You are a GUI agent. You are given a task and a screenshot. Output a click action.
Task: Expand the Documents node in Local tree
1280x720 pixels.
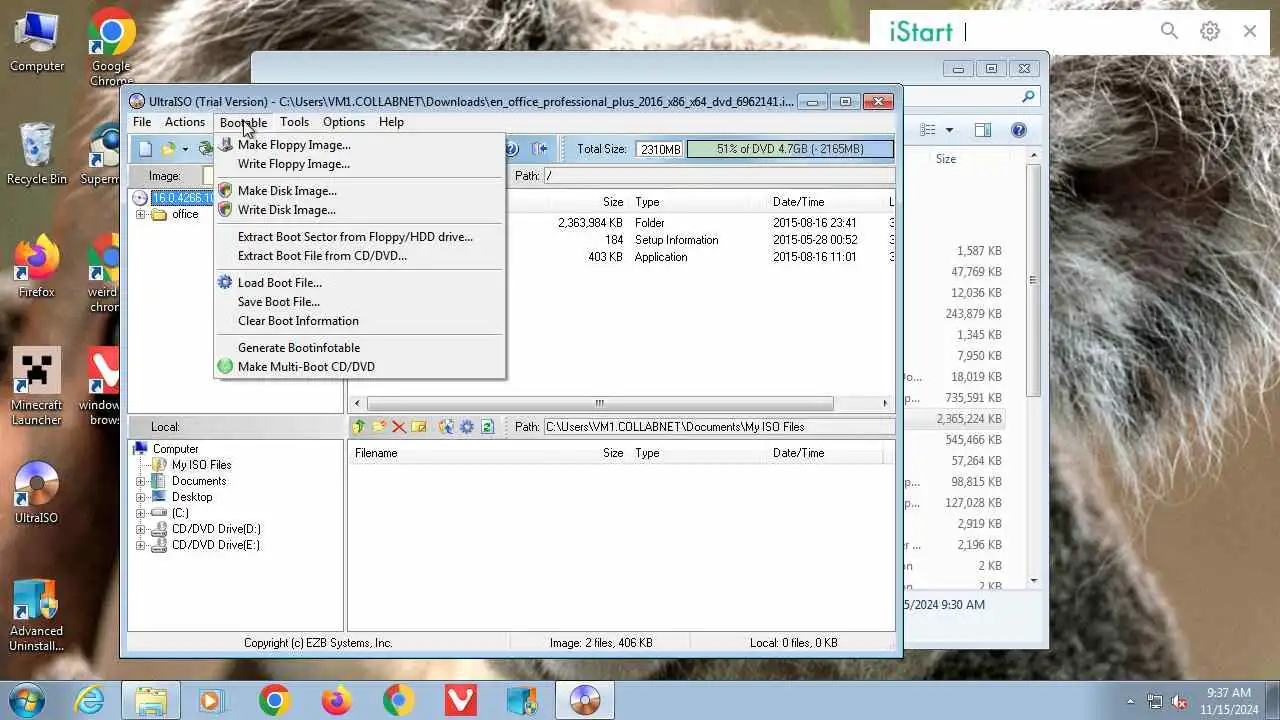140,481
